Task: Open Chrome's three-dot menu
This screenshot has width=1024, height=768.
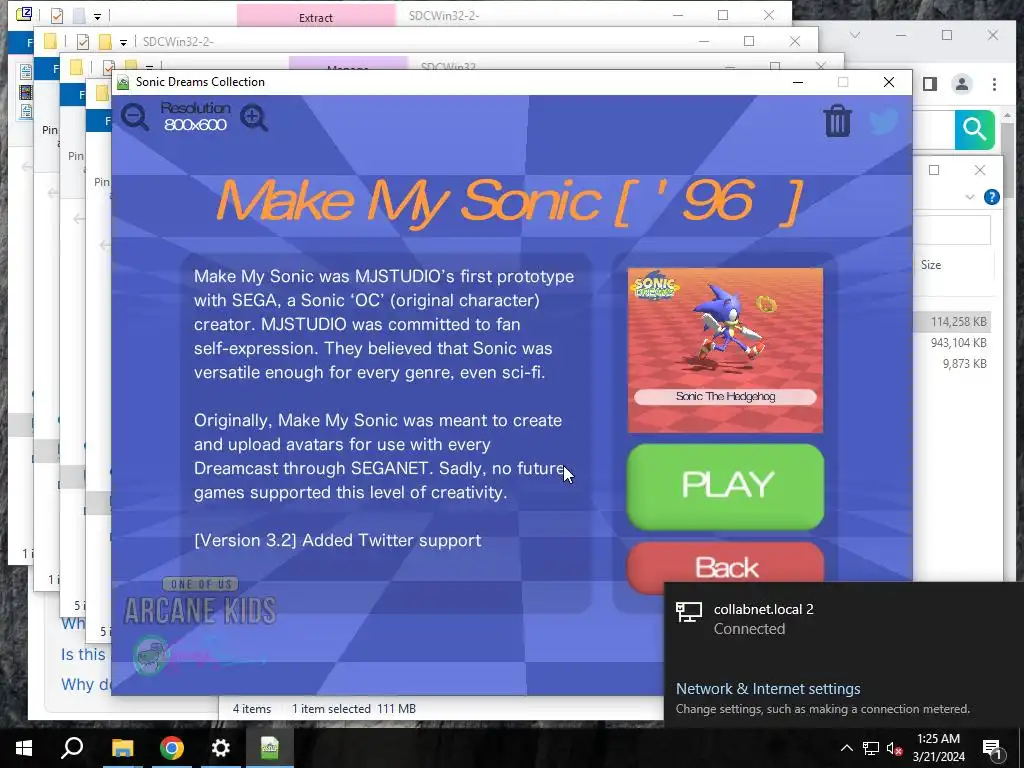Action: 994,84
